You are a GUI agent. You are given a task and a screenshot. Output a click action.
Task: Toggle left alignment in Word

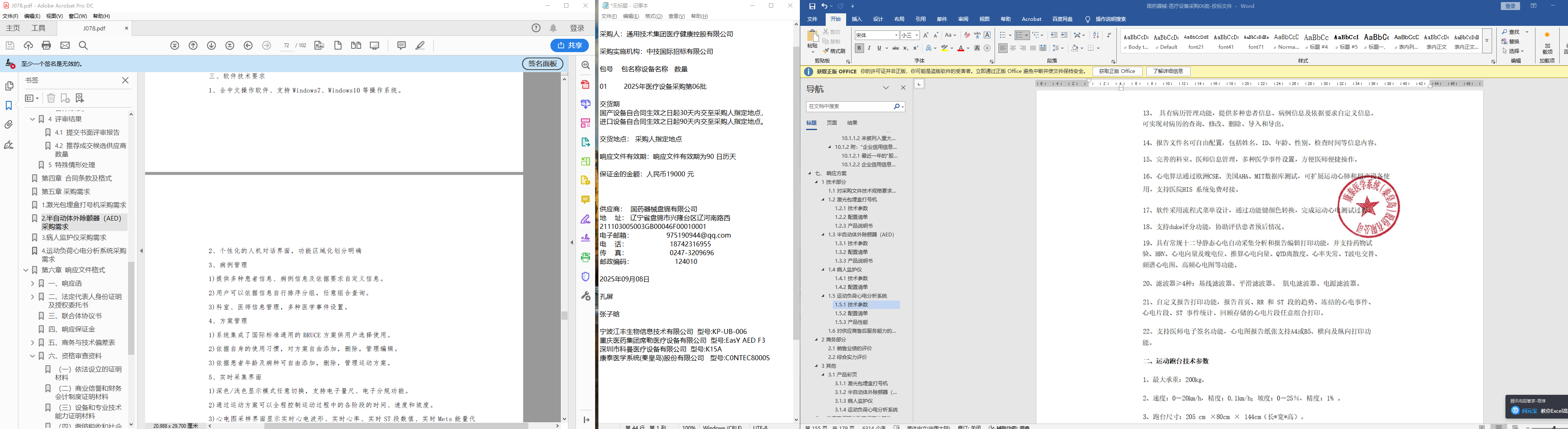[1003, 48]
